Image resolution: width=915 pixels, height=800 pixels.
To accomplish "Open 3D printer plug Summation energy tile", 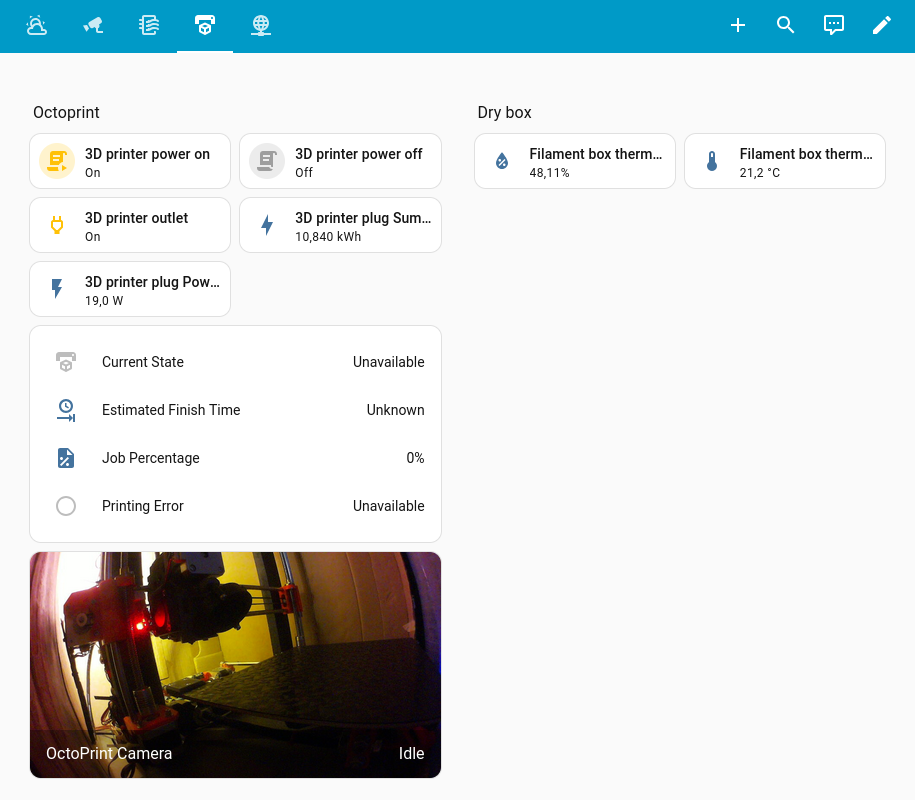I will click(x=340, y=225).
